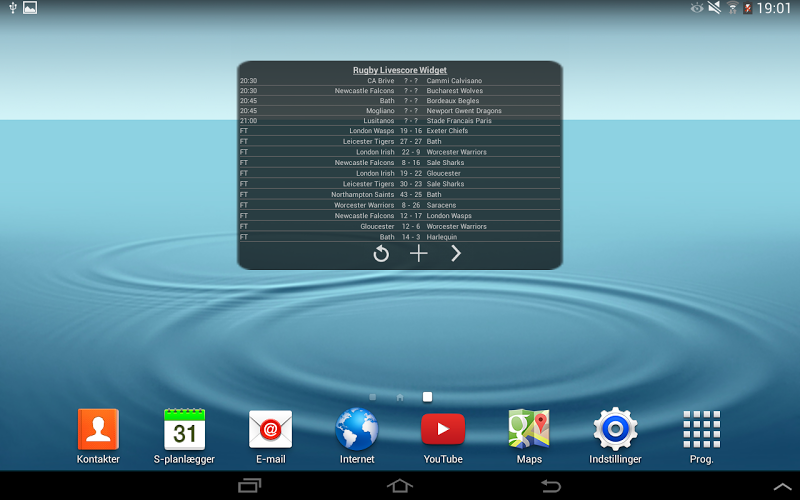800x500 pixels.
Task: Open the Internet browser
Action: (357, 436)
